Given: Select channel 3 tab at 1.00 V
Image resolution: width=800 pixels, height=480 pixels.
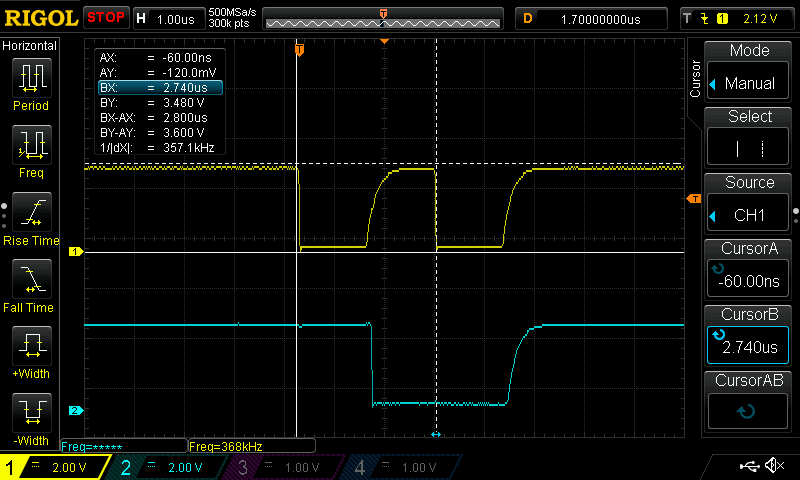Looking at the screenshot, I should (x=285, y=467).
